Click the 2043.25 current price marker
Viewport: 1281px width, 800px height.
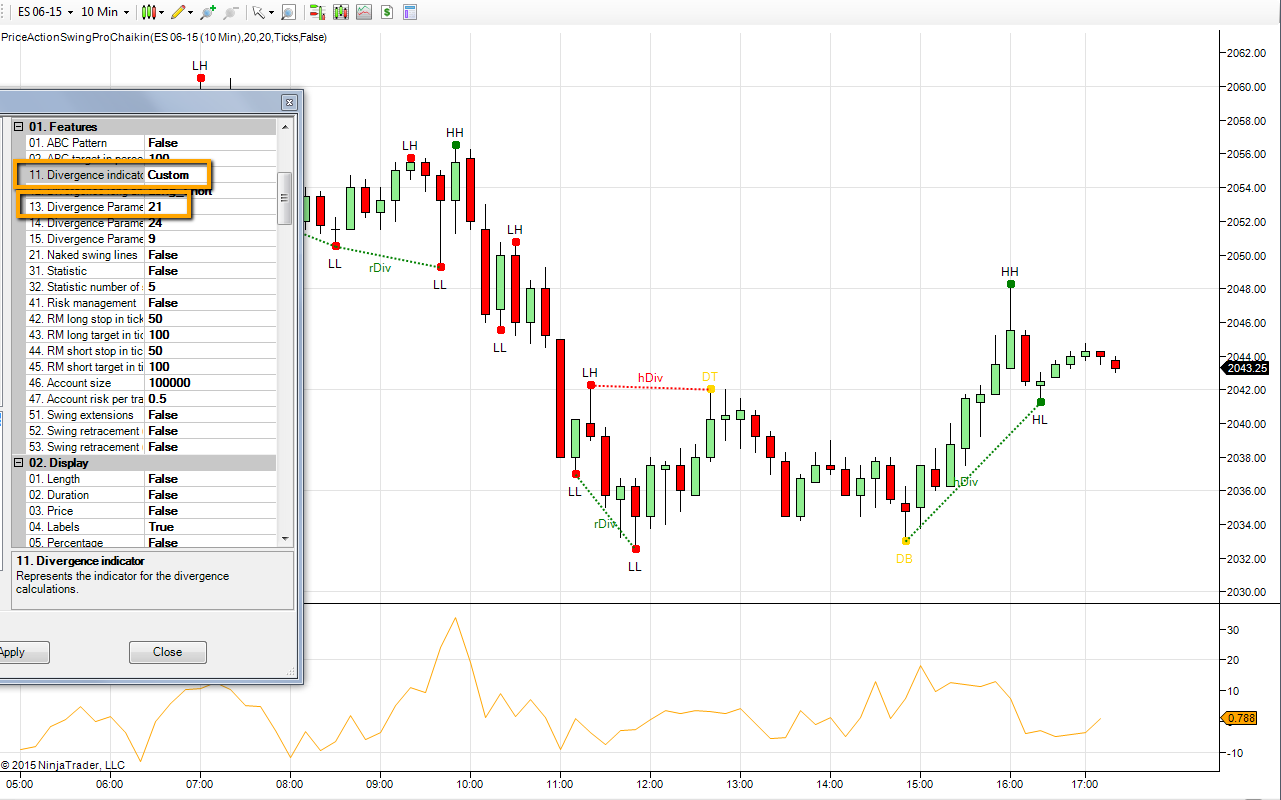pos(1246,367)
